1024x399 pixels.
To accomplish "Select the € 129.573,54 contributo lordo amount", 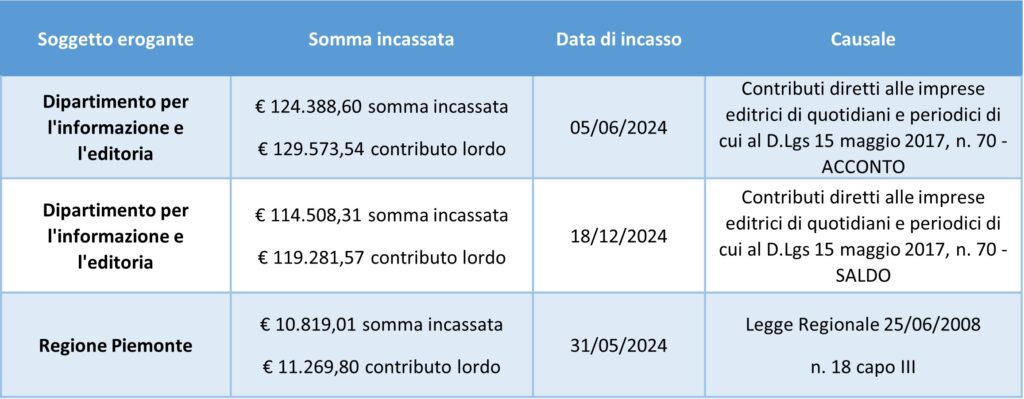I will [x=381, y=148].
